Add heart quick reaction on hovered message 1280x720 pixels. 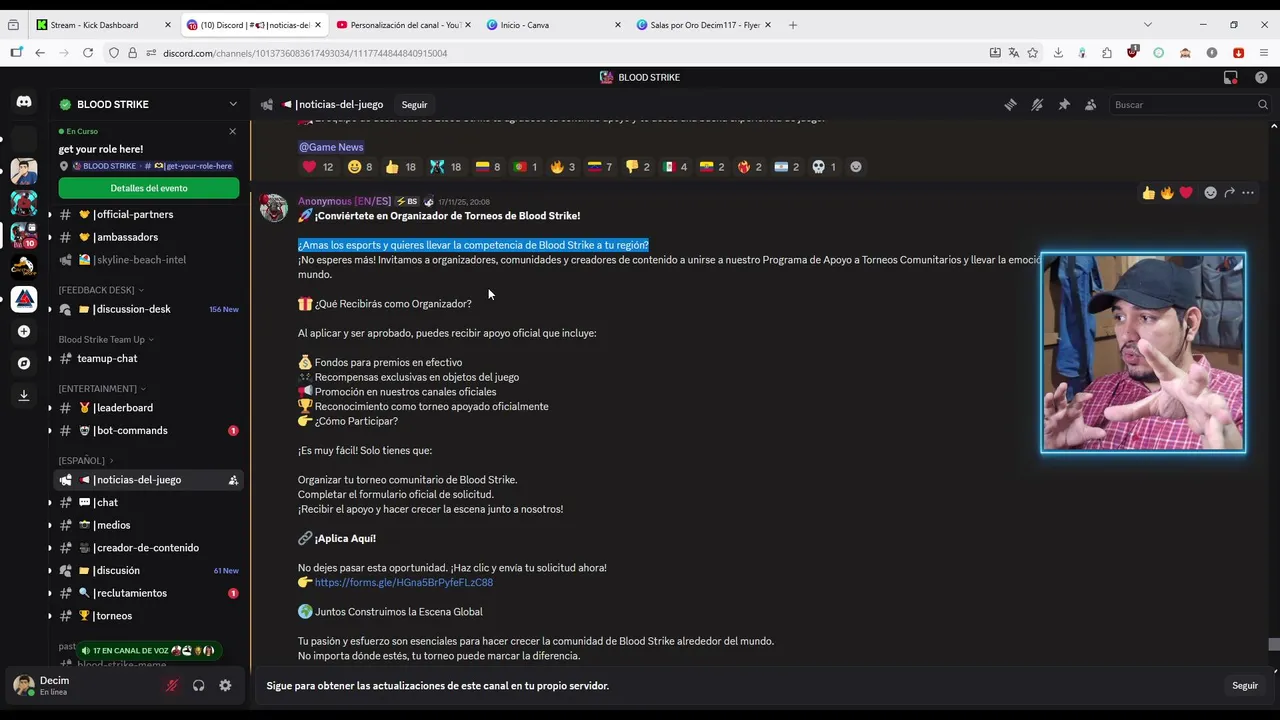[1186, 193]
